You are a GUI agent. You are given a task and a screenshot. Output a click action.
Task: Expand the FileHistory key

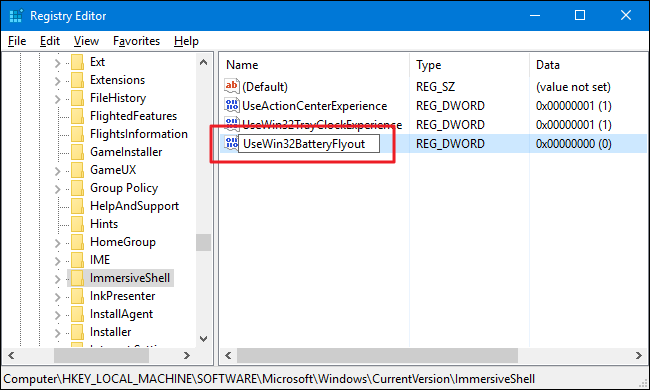[x=58, y=99]
